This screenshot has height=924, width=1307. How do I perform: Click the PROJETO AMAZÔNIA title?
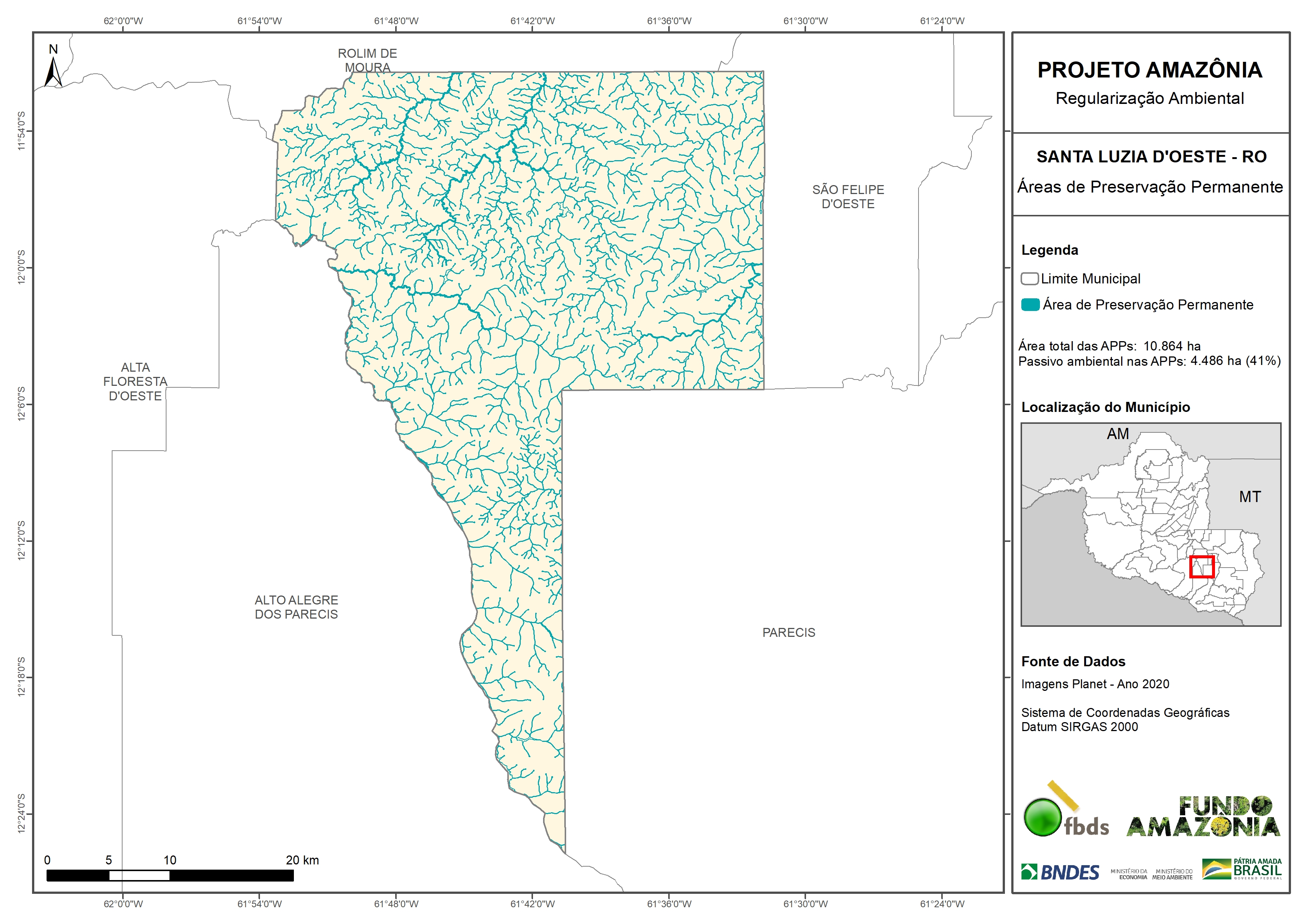coord(1149,70)
